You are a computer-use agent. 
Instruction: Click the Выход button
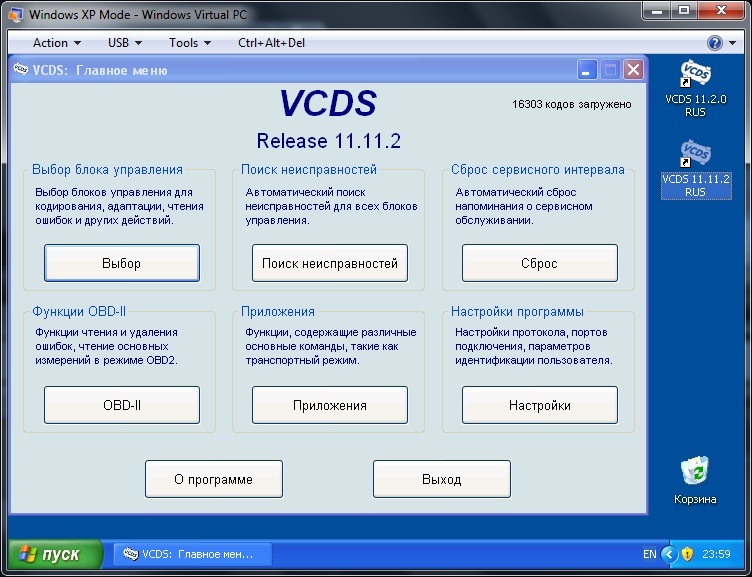pyautogui.click(x=442, y=479)
